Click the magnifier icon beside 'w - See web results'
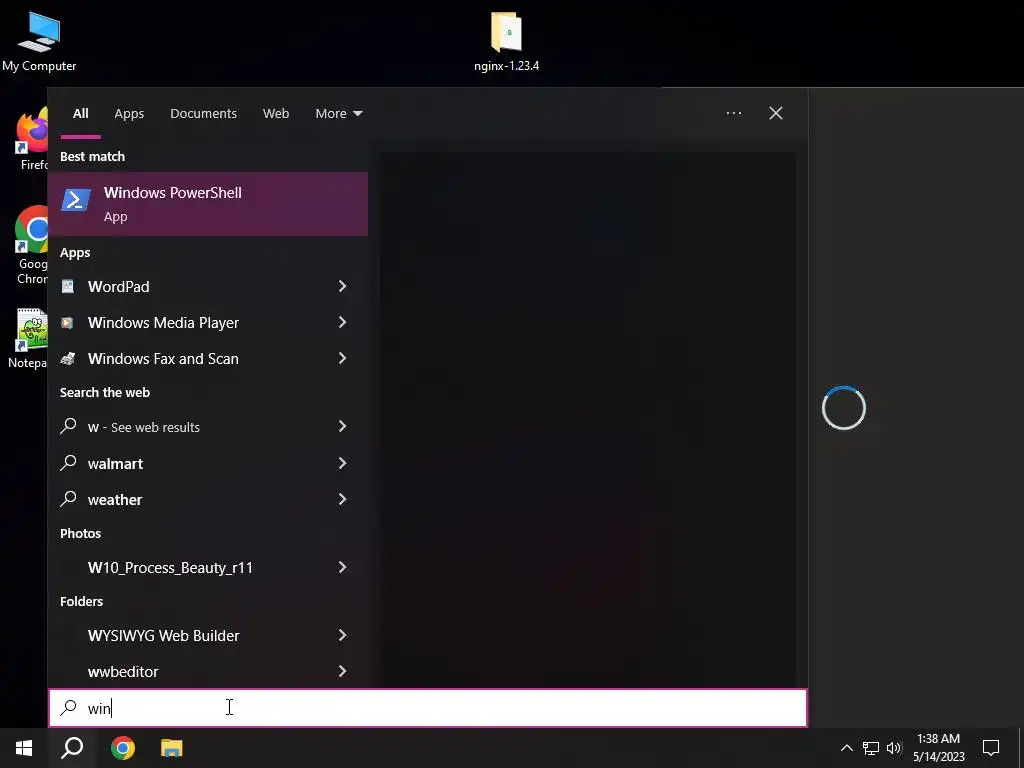 coord(68,426)
